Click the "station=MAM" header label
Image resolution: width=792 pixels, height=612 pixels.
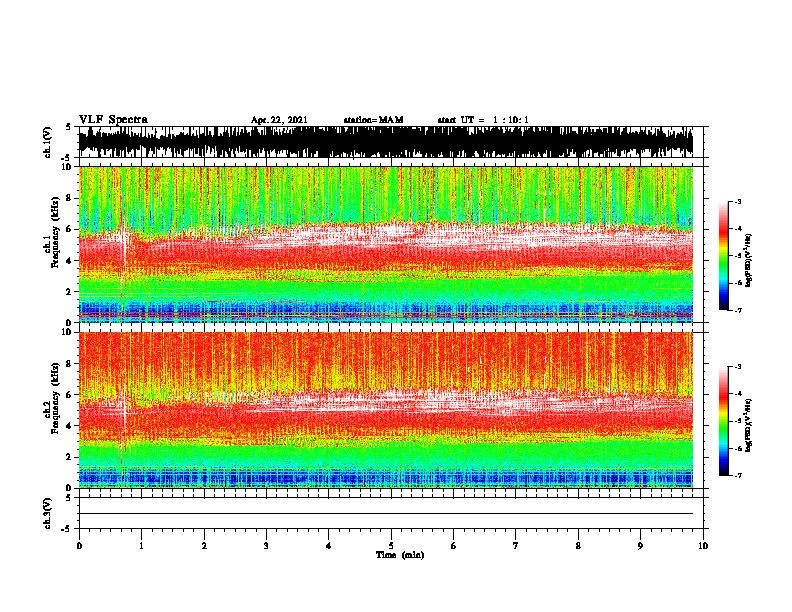[373, 120]
